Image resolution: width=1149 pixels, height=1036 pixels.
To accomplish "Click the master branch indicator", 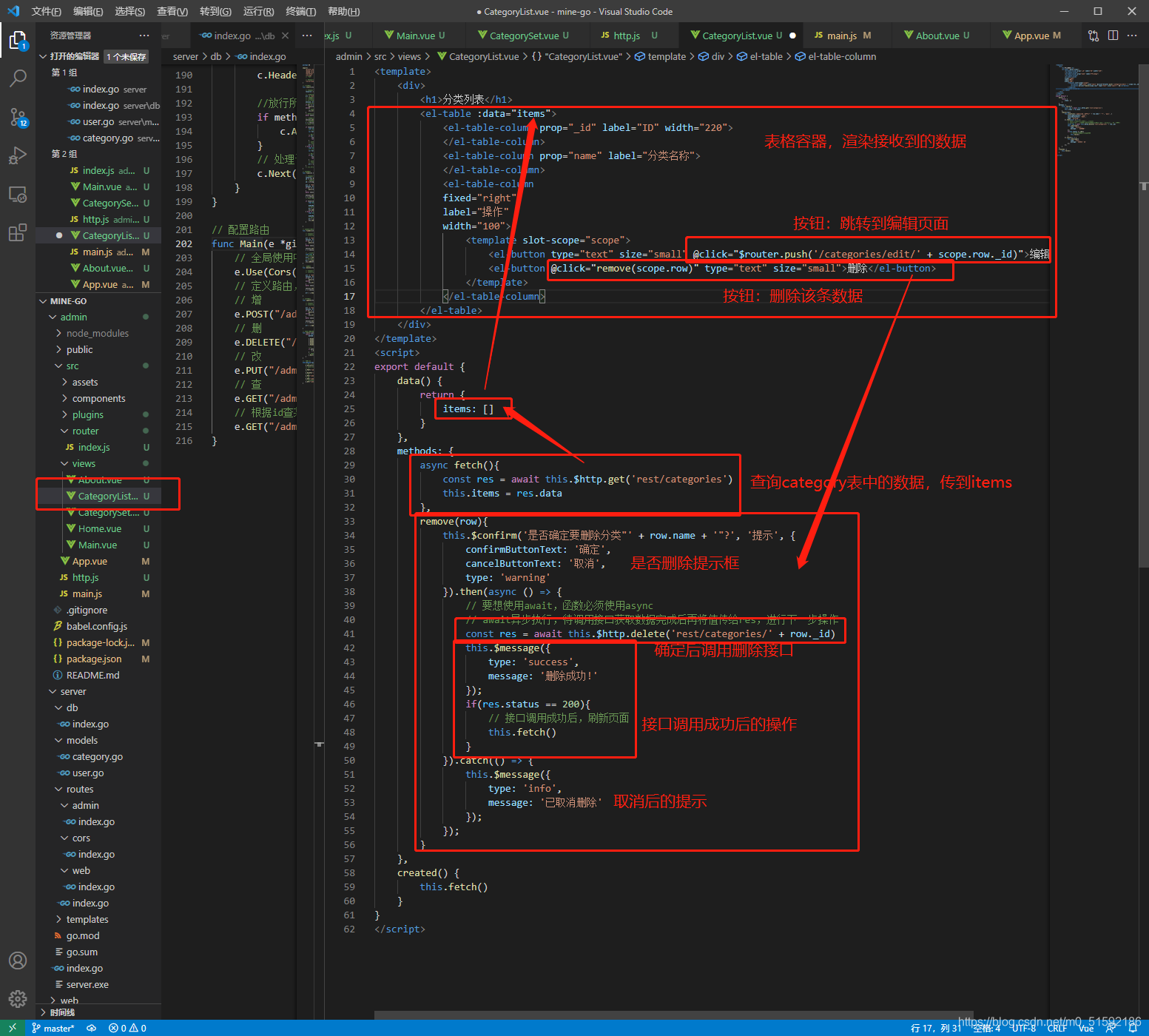I will tap(53, 1028).
